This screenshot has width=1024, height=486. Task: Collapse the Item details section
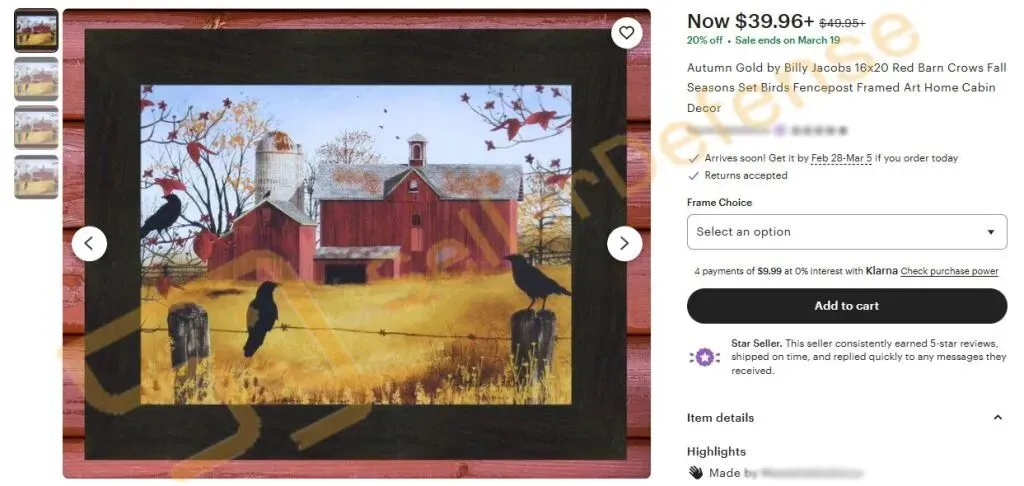[997, 417]
